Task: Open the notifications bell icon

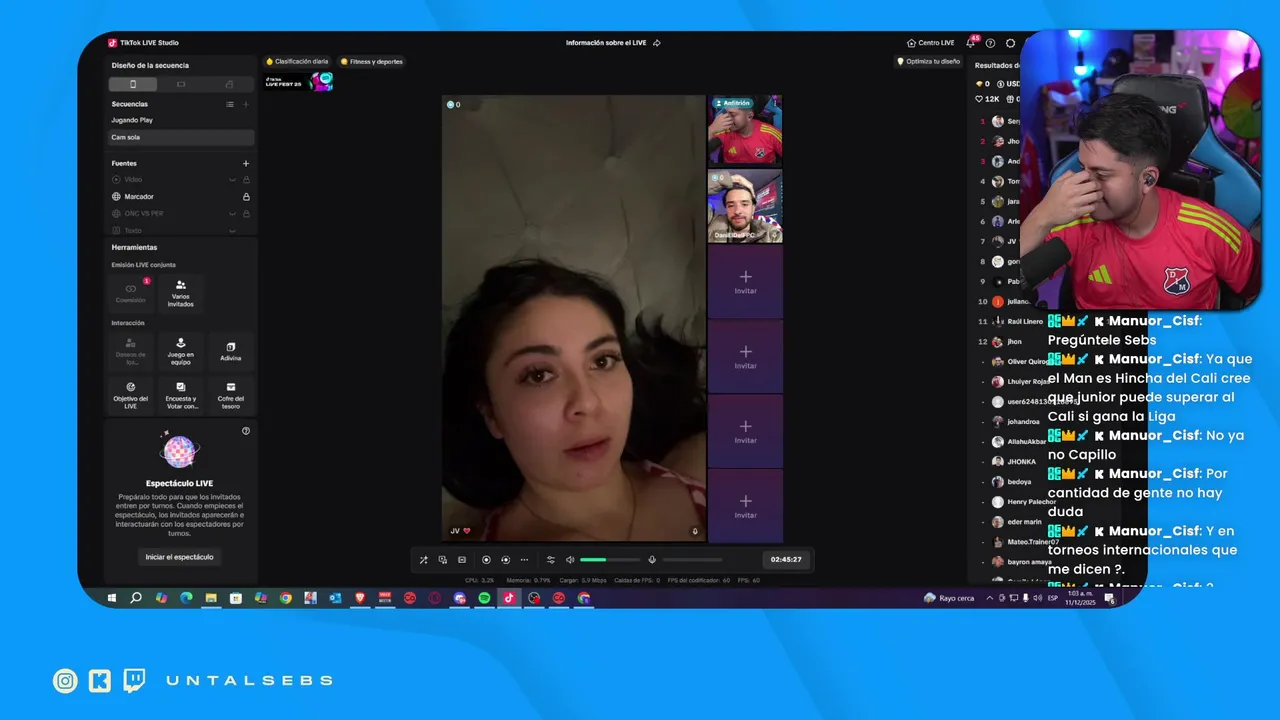Action: tap(970, 43)
